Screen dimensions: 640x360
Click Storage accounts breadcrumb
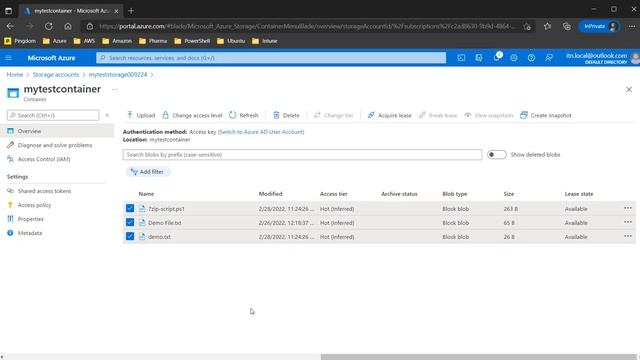(56, 75)
